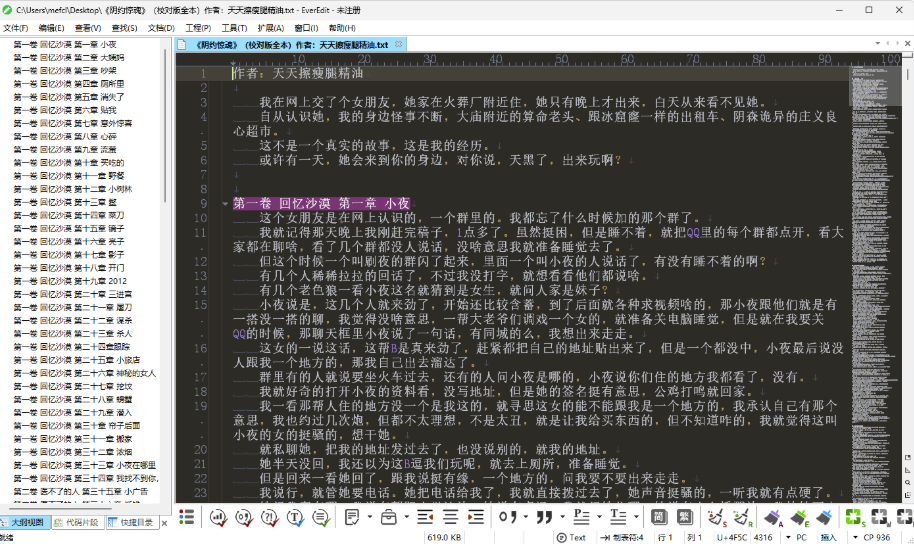This screenshot has width=914, height=544.
Task: Click the frame icon labeled M
Action: point(881,517)
